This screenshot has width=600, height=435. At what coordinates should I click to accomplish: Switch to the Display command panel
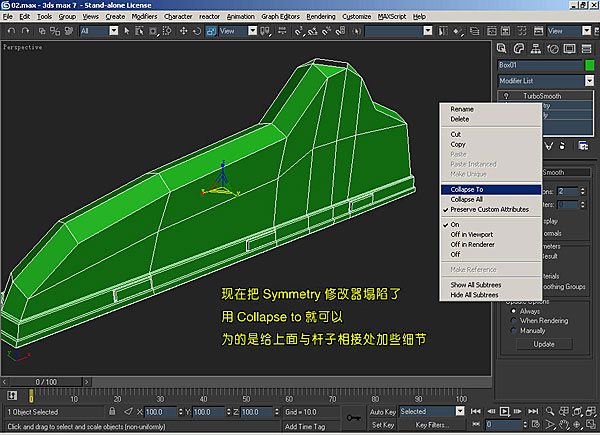pyautogui.click(x=569, y=49)
